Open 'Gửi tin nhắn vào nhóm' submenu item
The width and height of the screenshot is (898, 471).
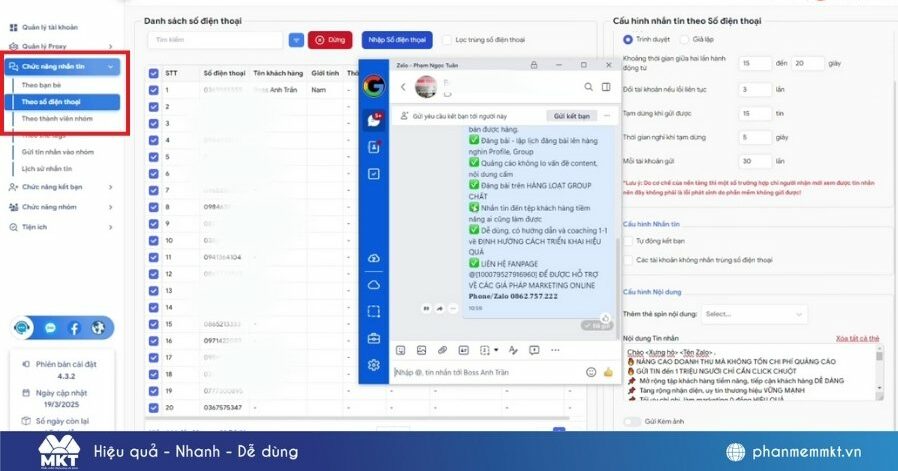click(58, 152)
